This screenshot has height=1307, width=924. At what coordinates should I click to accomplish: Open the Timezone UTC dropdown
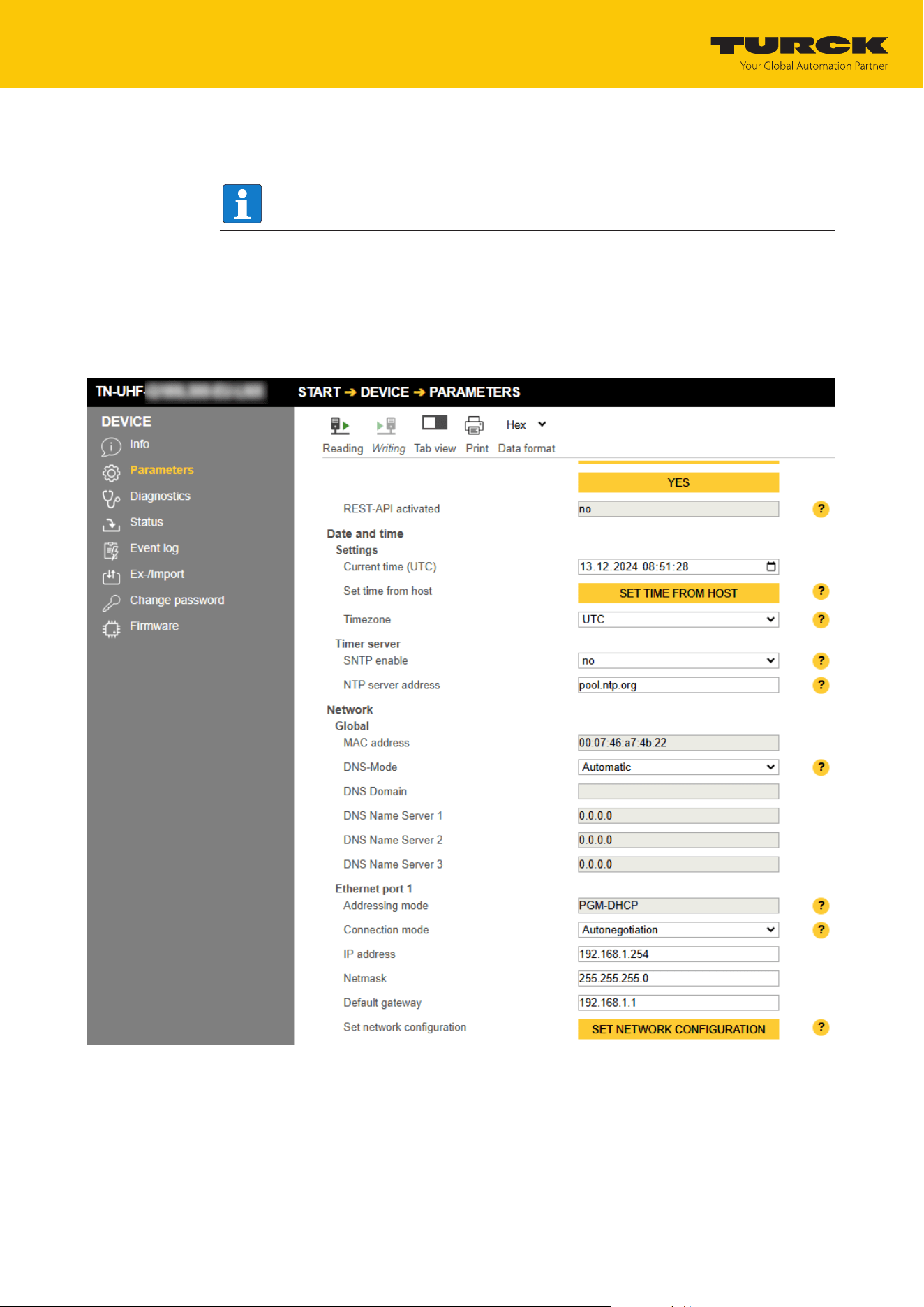pyautogui.click(x=678, y=619)
